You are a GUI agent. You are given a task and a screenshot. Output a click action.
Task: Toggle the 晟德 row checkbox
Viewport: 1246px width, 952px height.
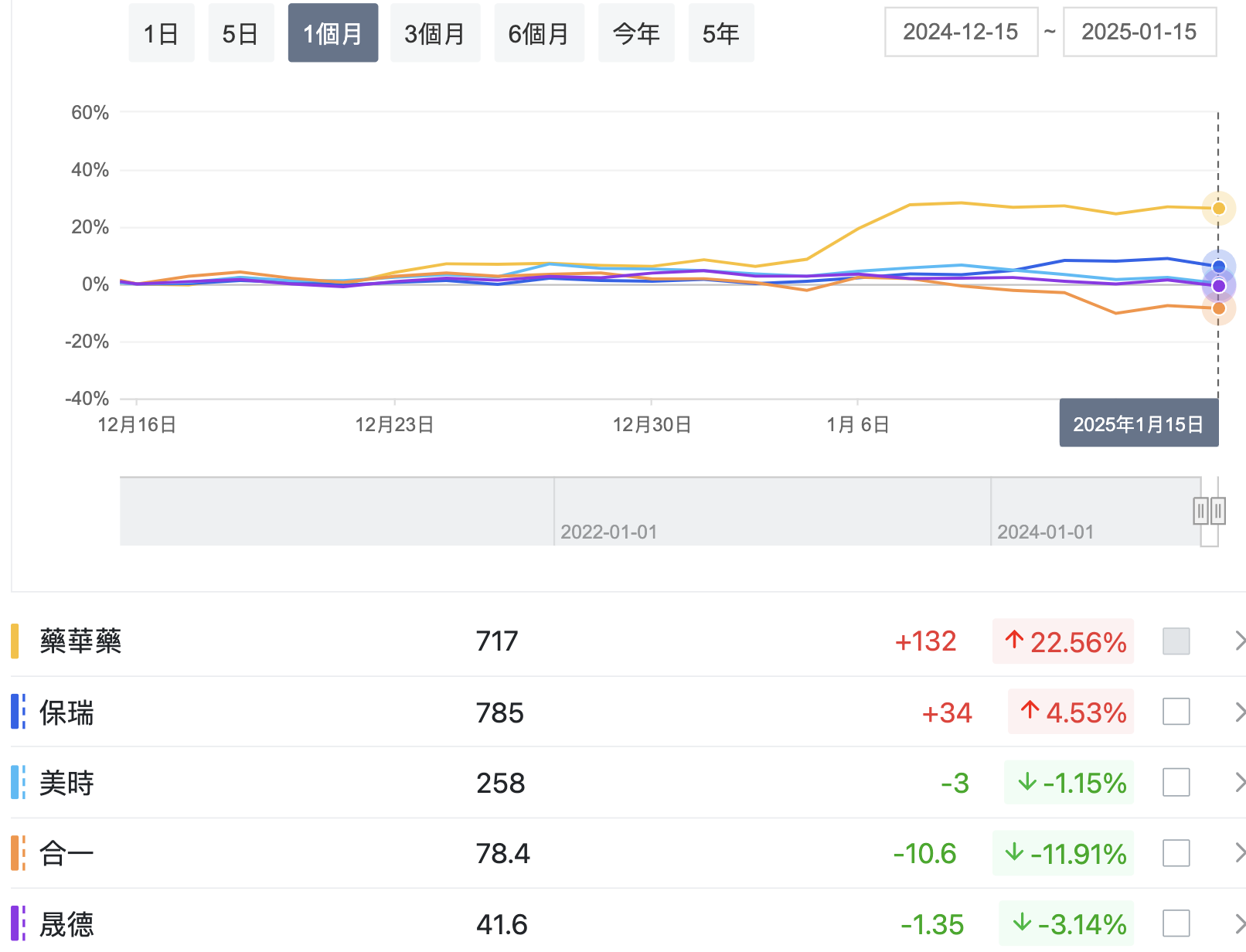pos(1175,923)
